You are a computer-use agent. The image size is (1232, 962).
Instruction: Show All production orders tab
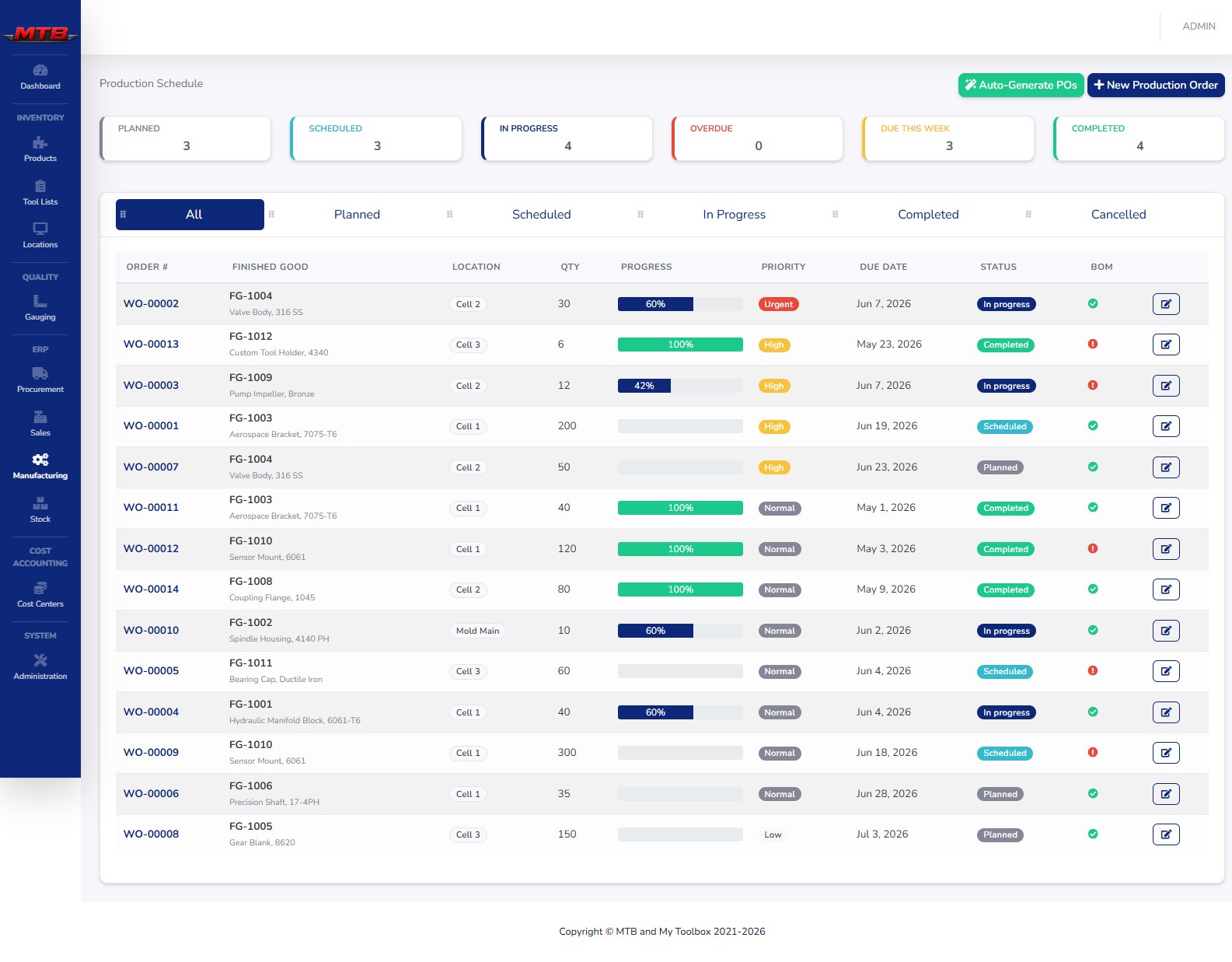(x=190, y=215)
